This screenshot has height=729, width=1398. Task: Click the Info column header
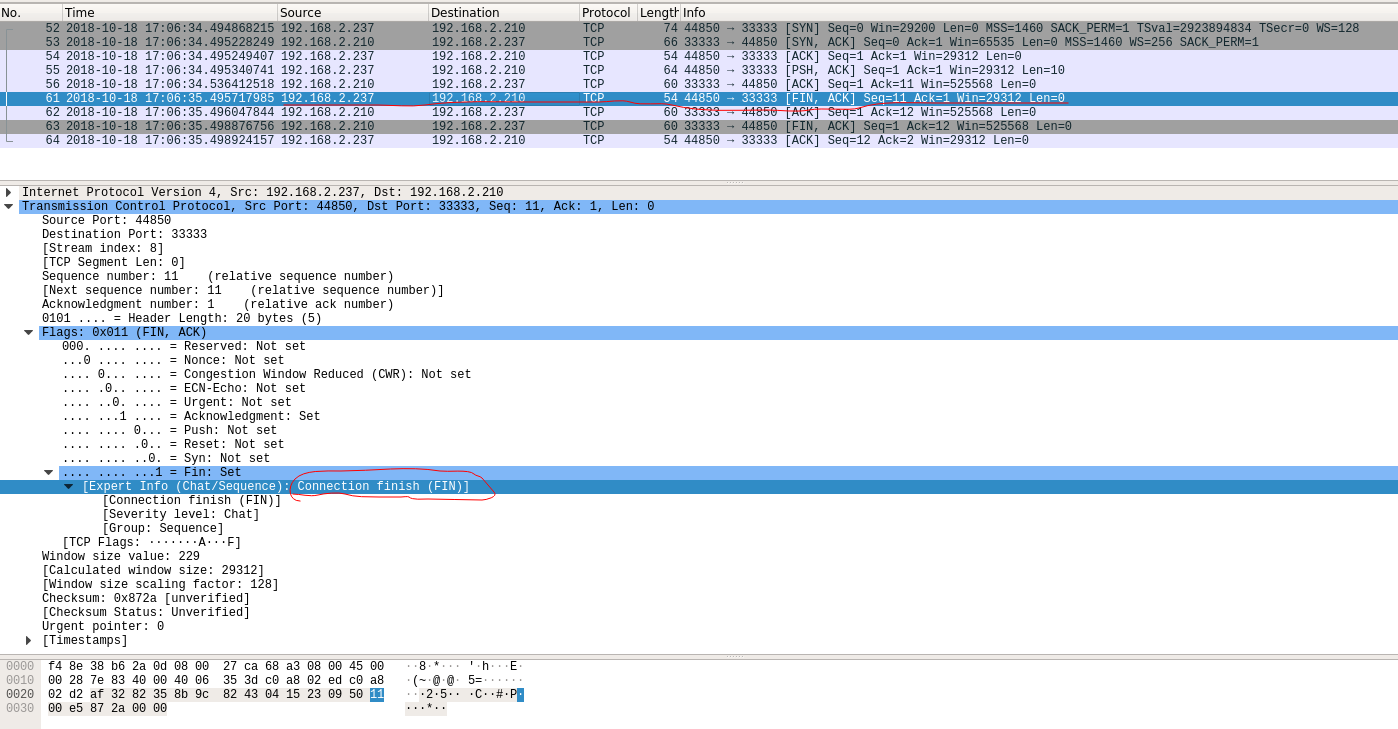(1038, 13)
